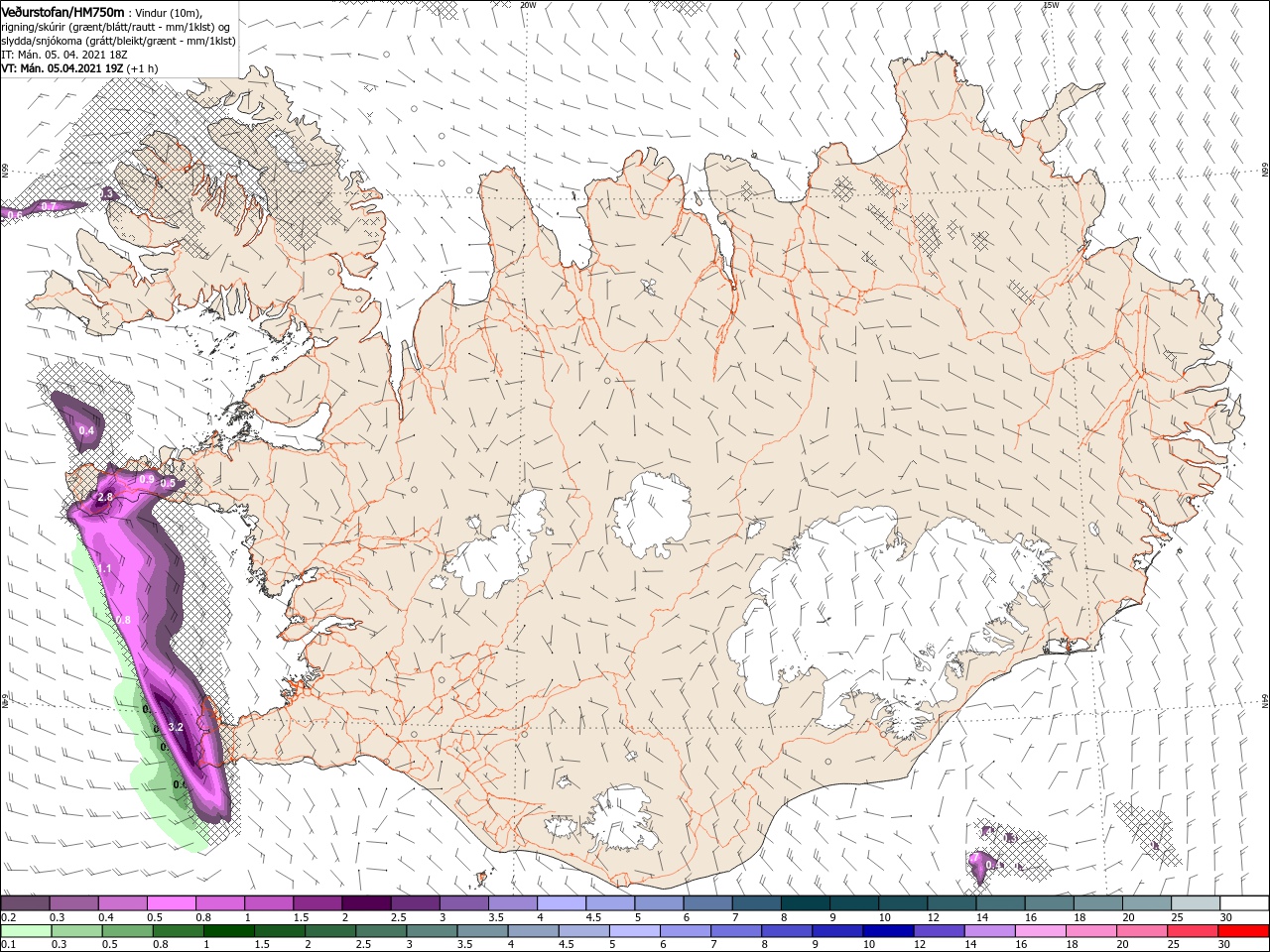Click the Veðurstofan/HM750m title text
The height and width of the screenshot is (952, 1270).
63,12
